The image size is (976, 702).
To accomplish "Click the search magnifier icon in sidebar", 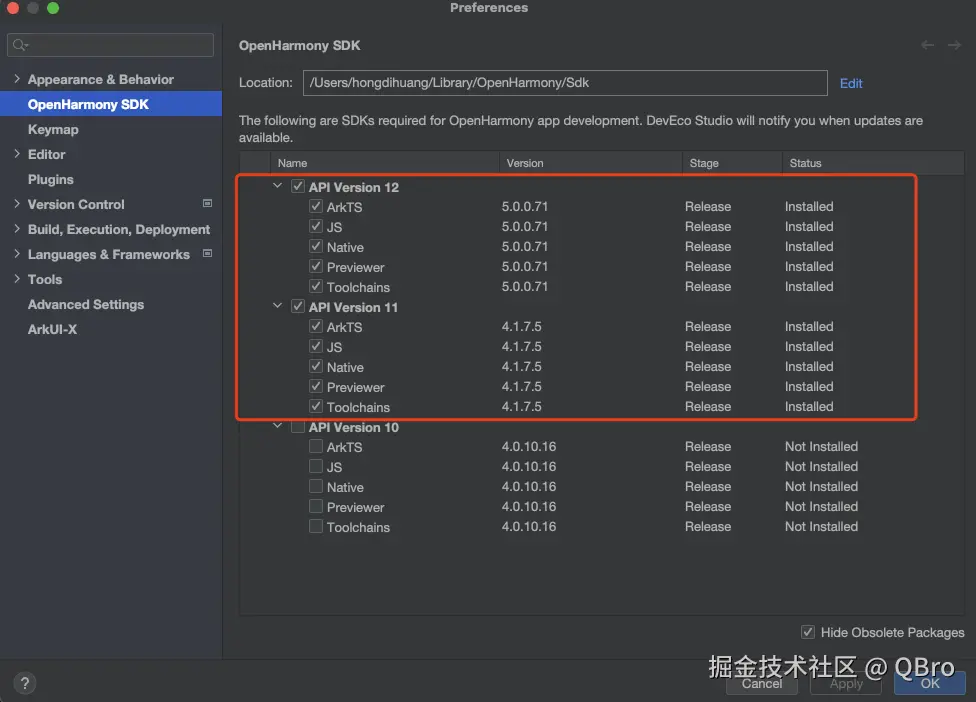I will (21, 45).
